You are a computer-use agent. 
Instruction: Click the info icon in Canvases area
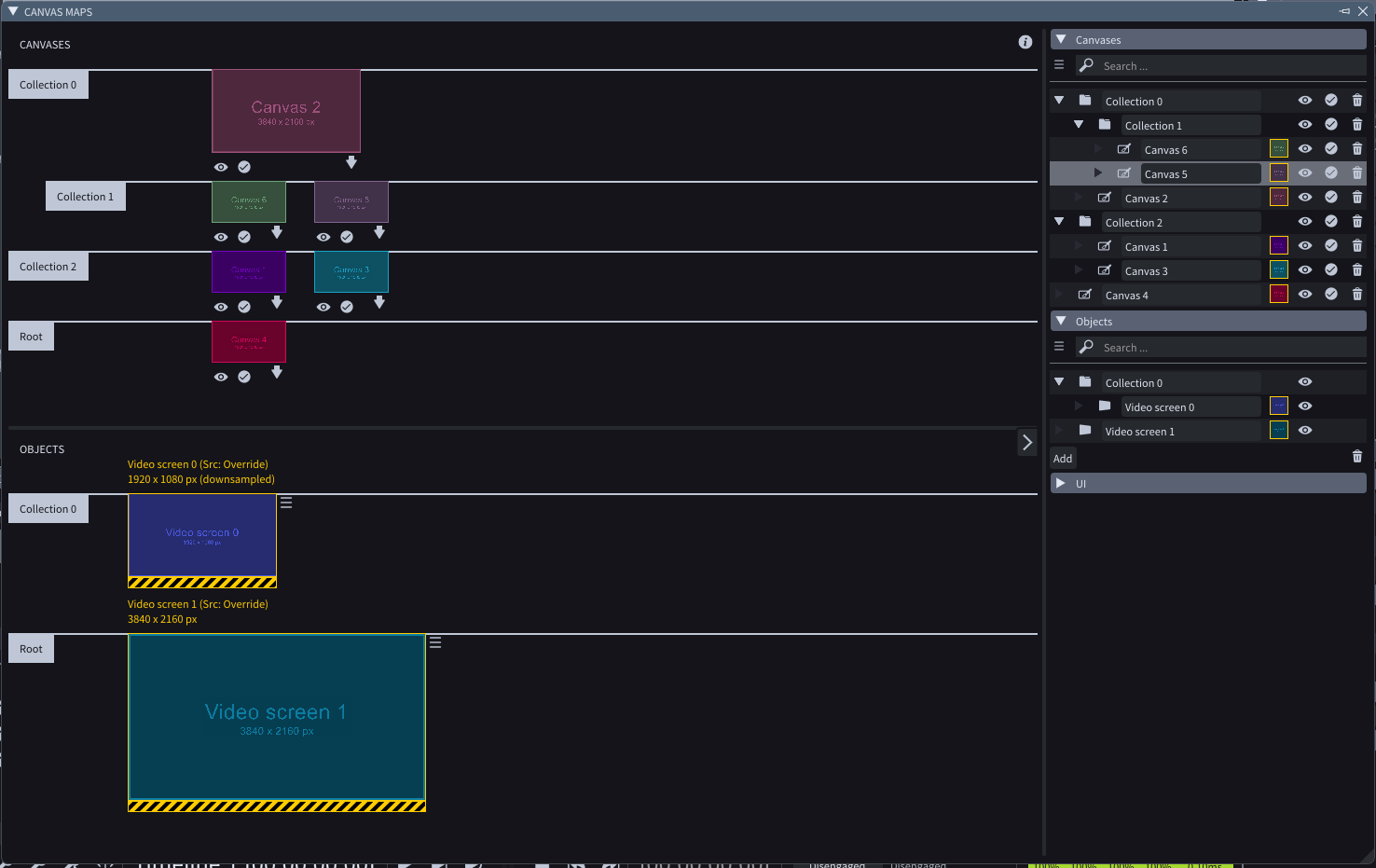(x=1025, y=42)
